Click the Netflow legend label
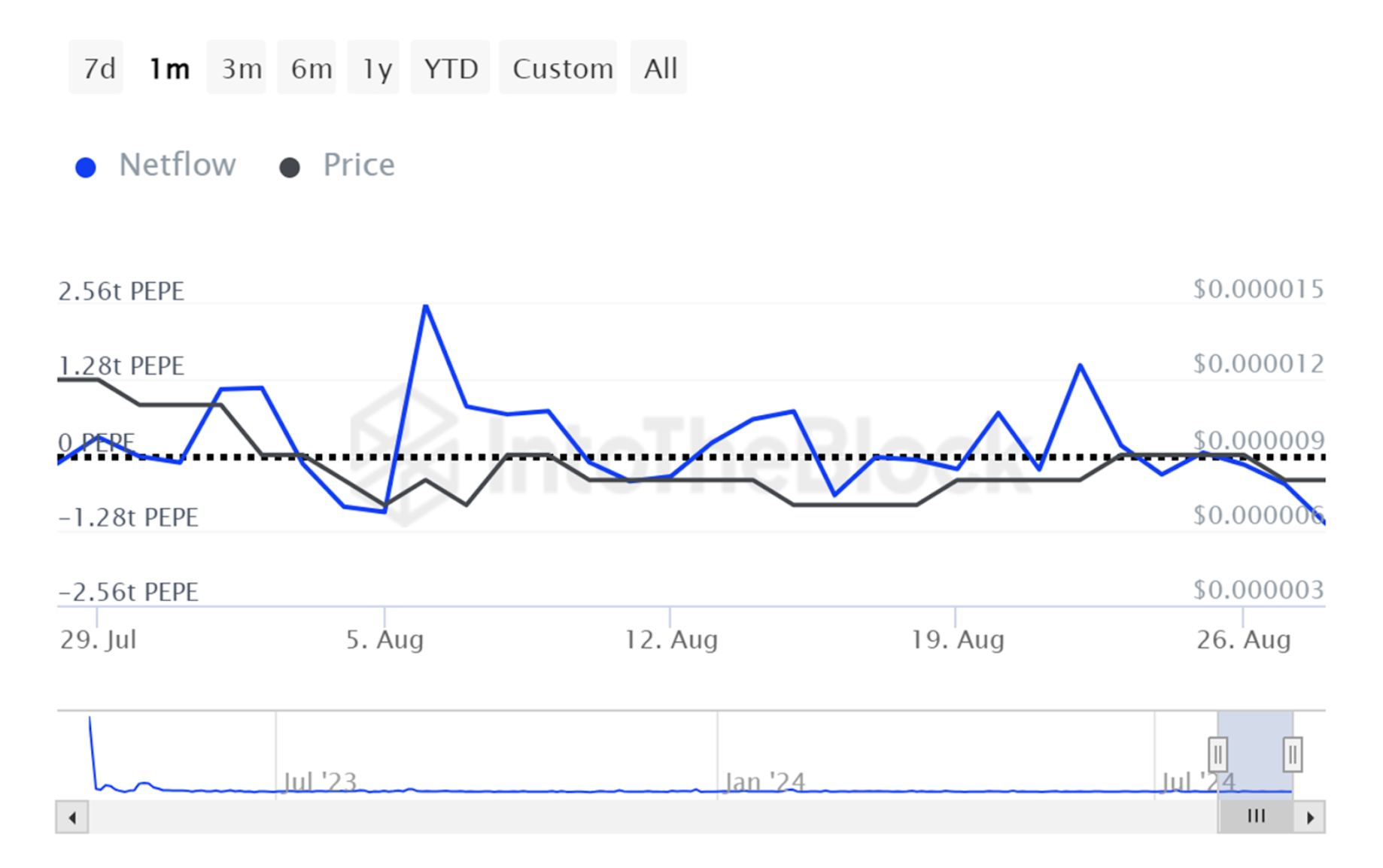The width and height of the screenshot is (1383, 868). click(x=177, y=165)
